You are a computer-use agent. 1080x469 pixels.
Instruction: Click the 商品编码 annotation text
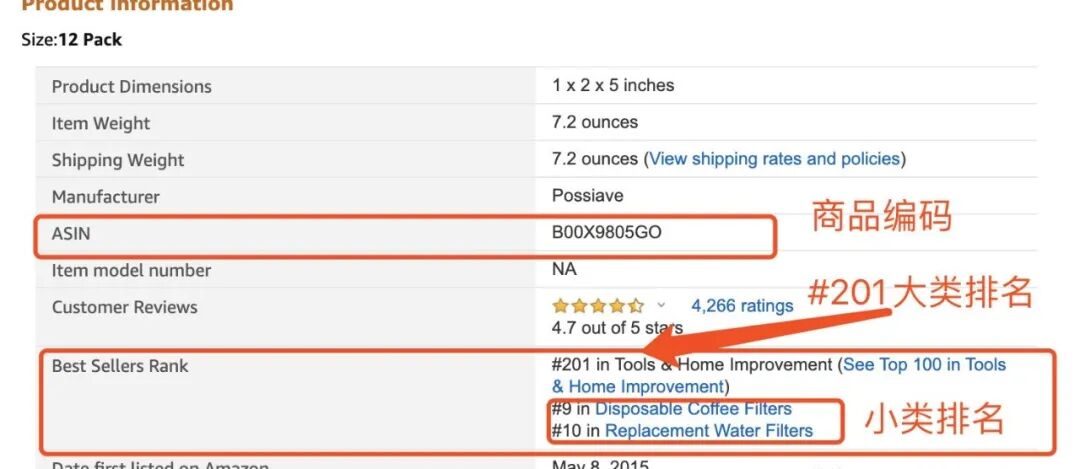880,215
